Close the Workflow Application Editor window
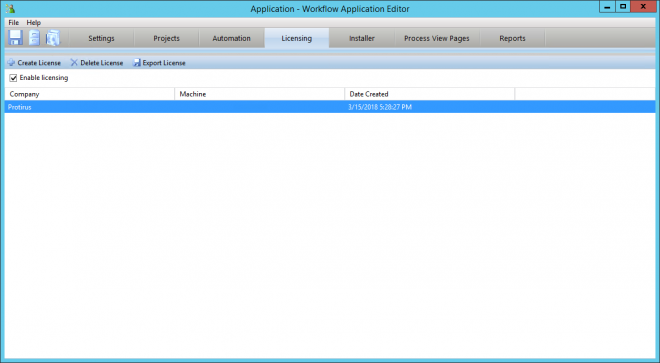This screenshot has width=660, height=363. [x=643, y=7]
